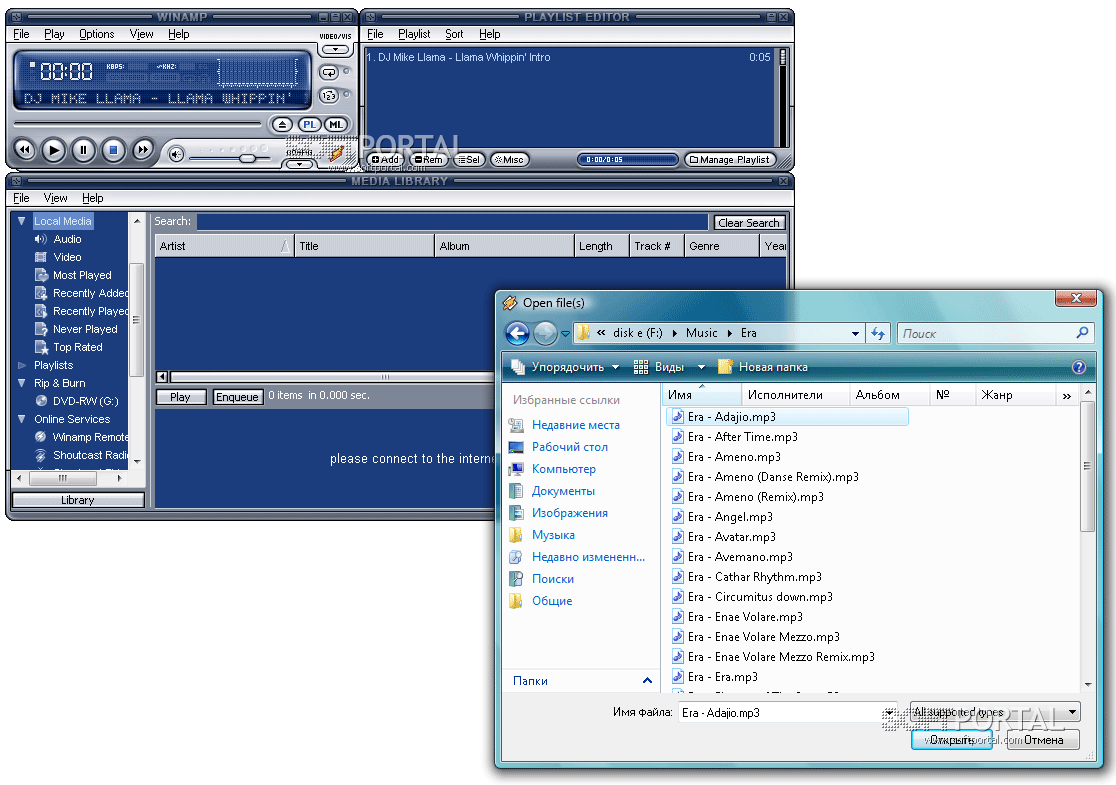Click the Winamp volume slider handle
The width and height of the screenshot is (1116, 785).
tap(246, 157)
